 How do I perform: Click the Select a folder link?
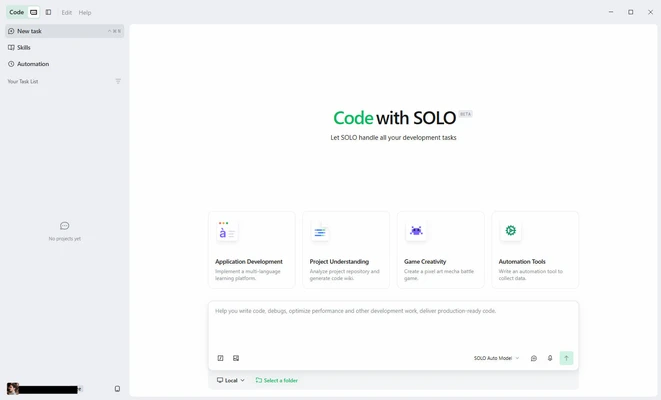click(x=277, y=380)
